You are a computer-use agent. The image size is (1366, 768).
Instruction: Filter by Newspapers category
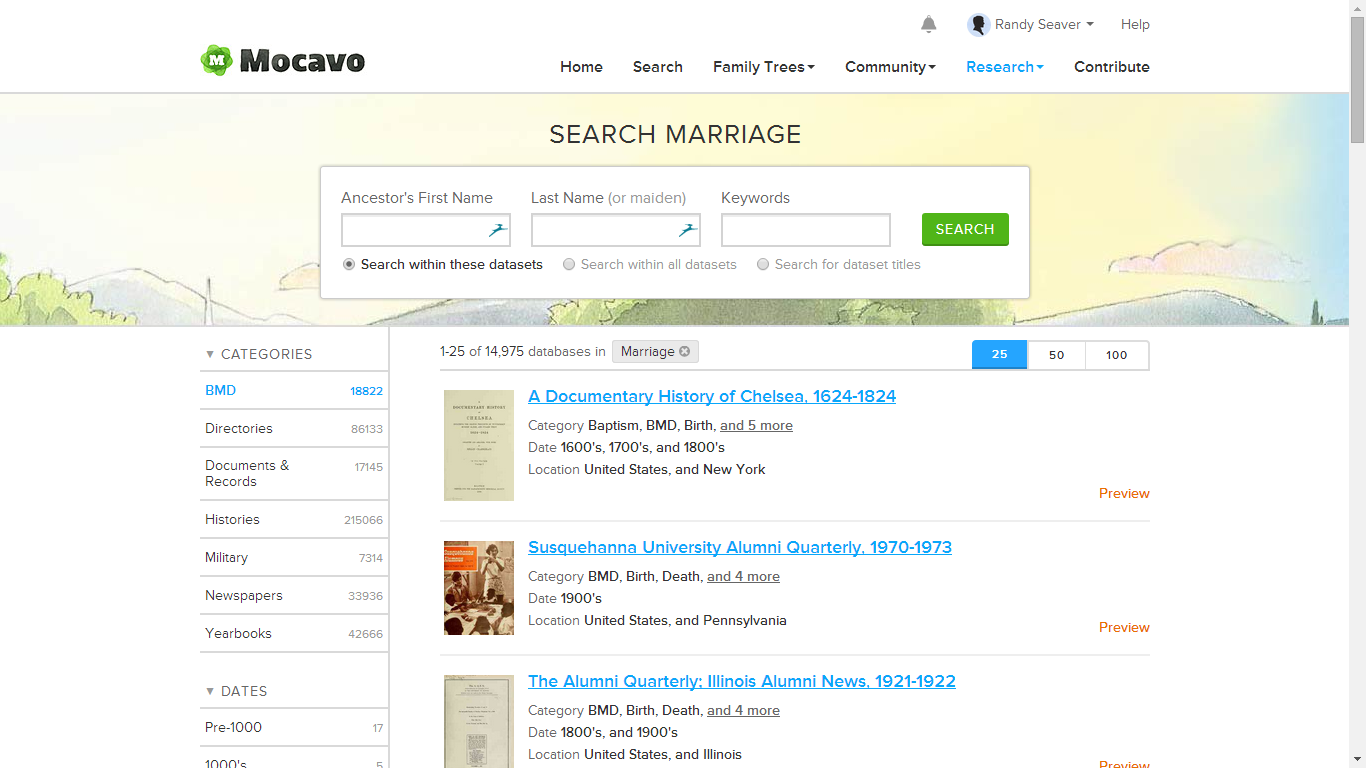294,595
